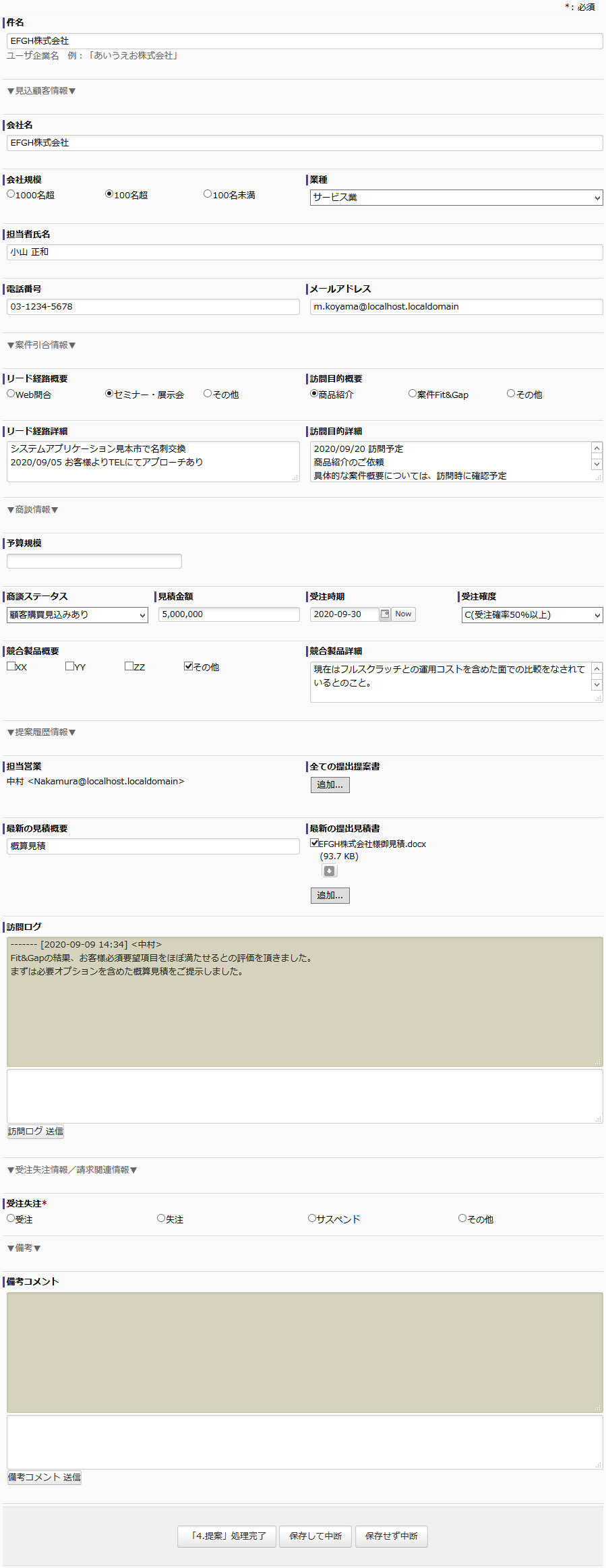The height and width of the screenshot is (1568, 606).
Task: Select 受注 radio under 受注失注
Action: 11,1218
